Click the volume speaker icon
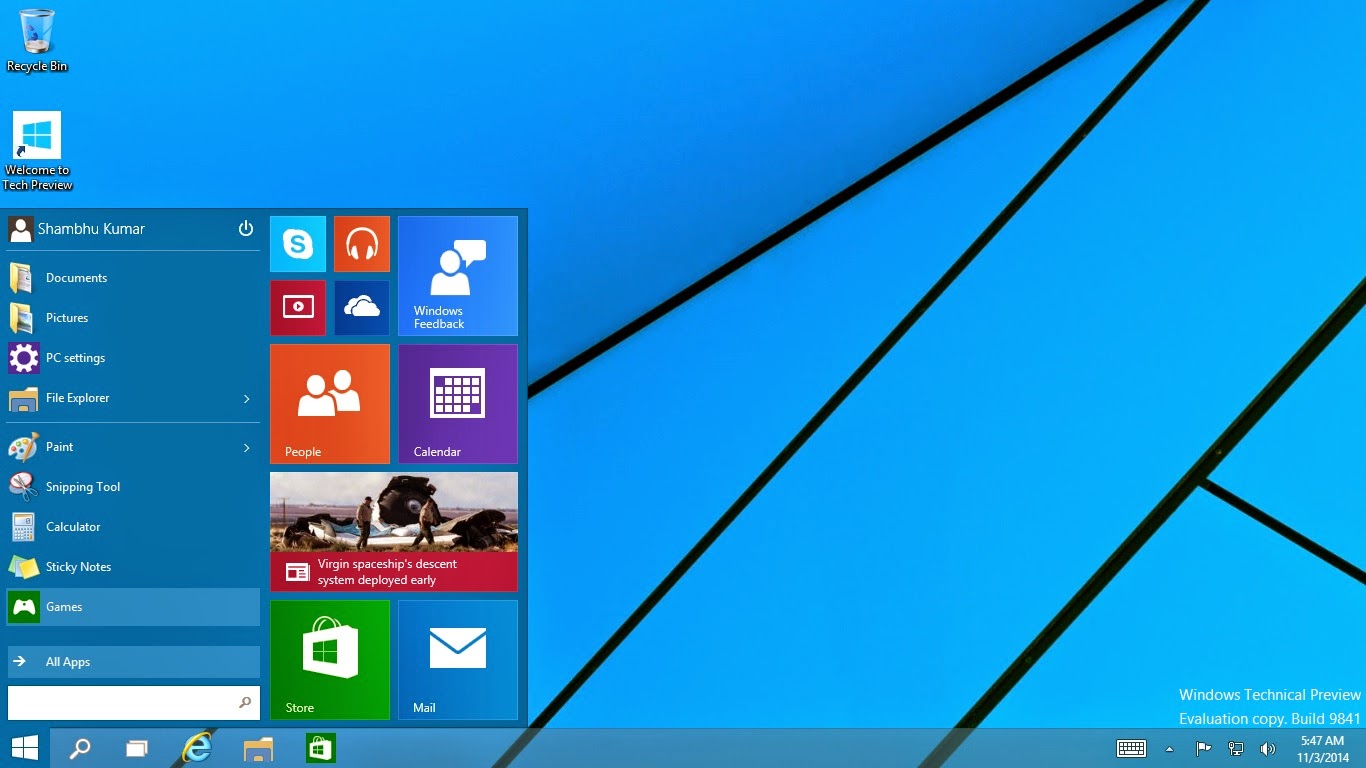Screen dimensions: 1366x768 tap(1268, 748)
